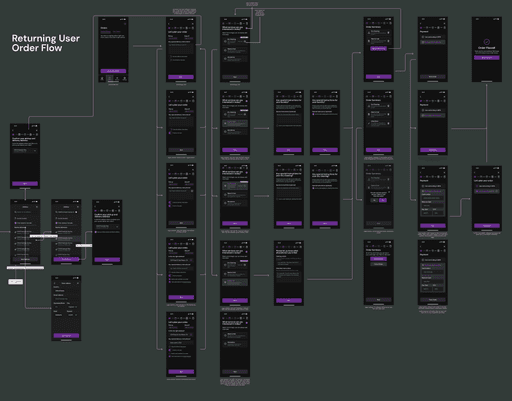
Task: Select the "Returning User Order Flow" title text
Action: (46, 43)
